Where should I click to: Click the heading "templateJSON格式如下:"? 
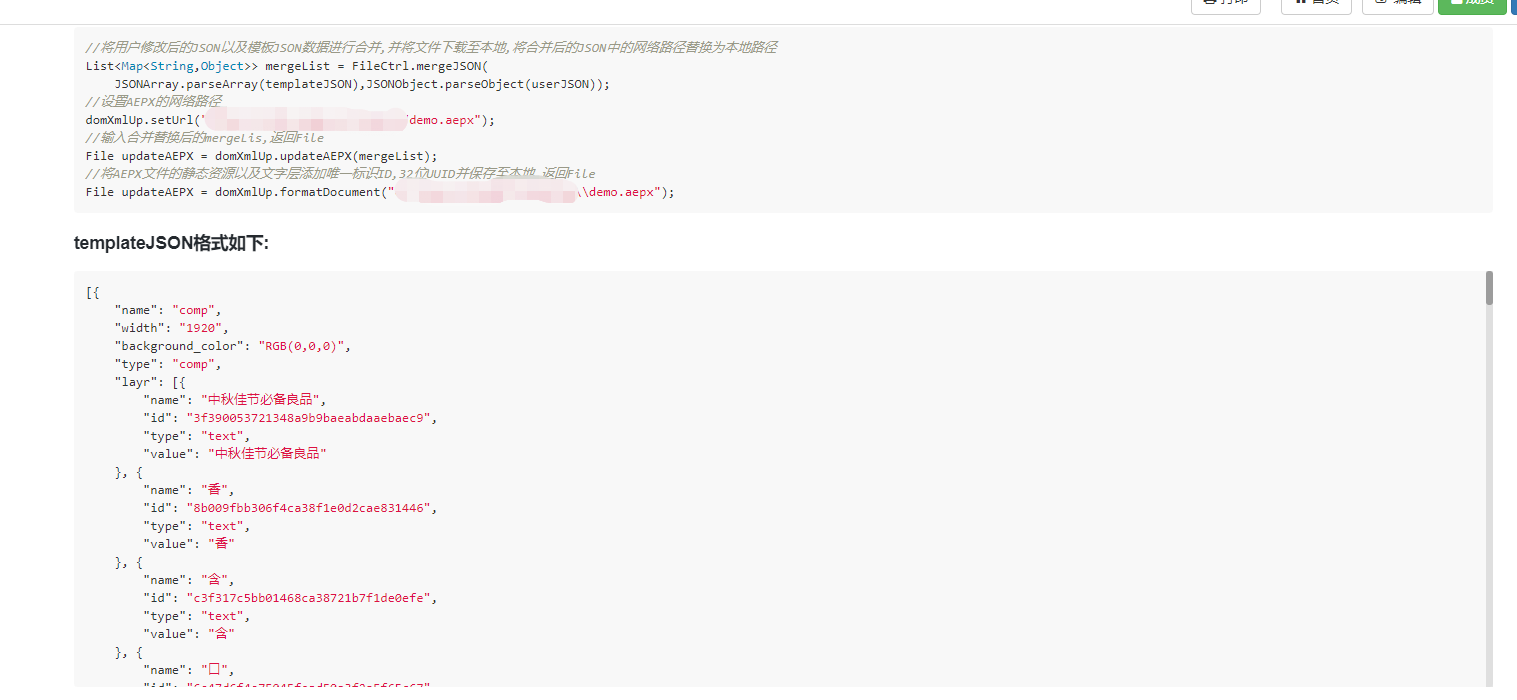click(x=171, y=243)
